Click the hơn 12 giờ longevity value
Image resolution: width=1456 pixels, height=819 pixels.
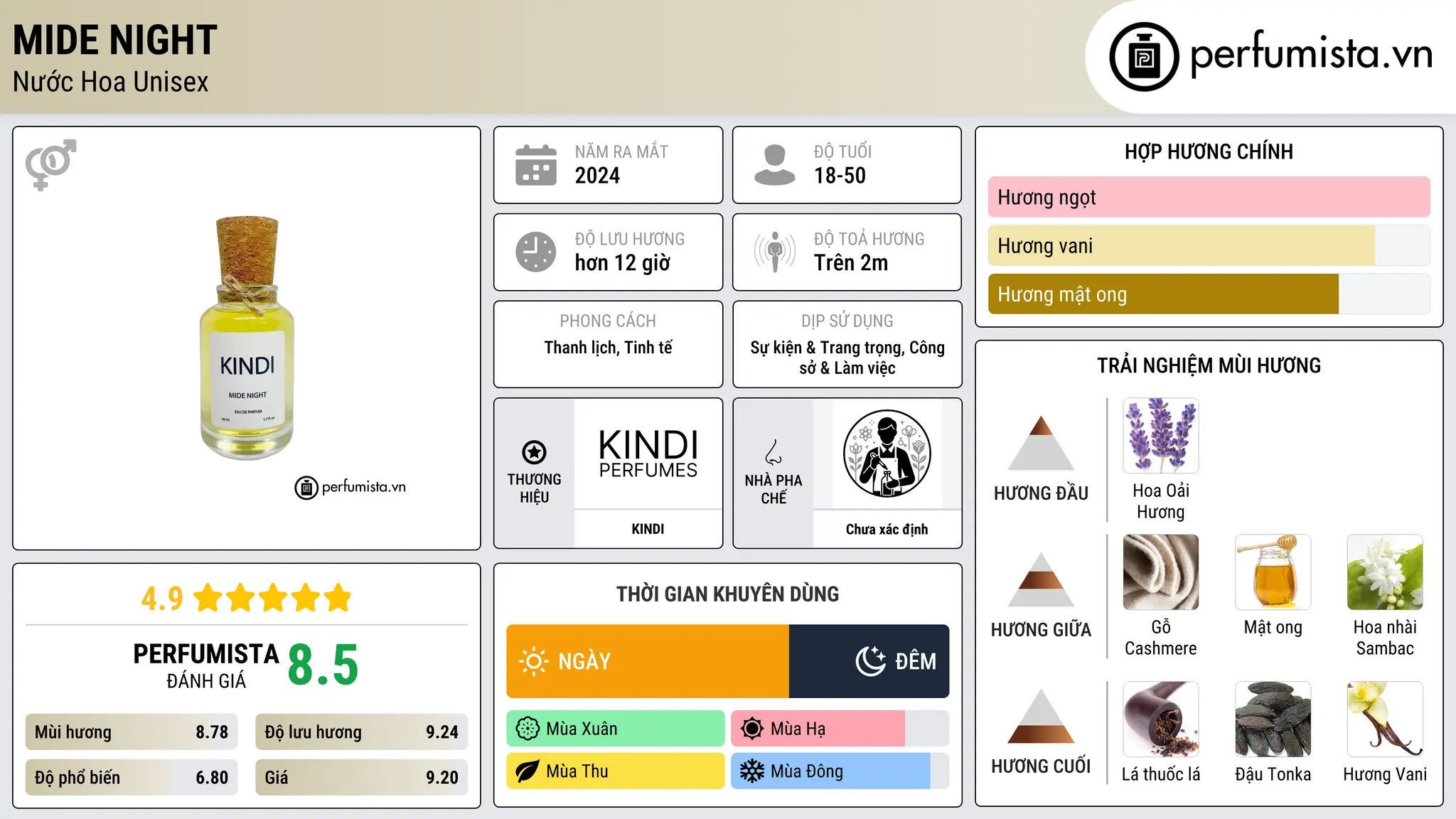[x=623, y=263]
